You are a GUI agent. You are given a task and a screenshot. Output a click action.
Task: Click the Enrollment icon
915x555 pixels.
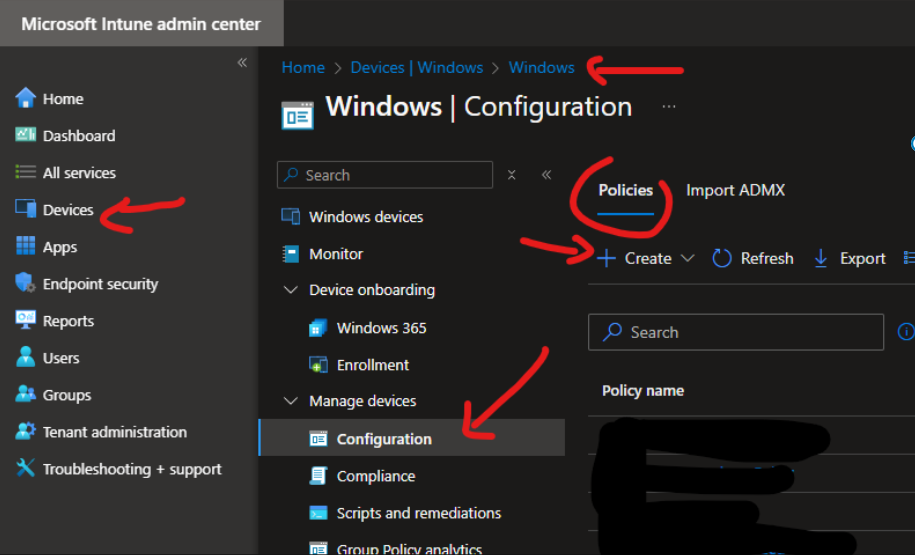318,365
